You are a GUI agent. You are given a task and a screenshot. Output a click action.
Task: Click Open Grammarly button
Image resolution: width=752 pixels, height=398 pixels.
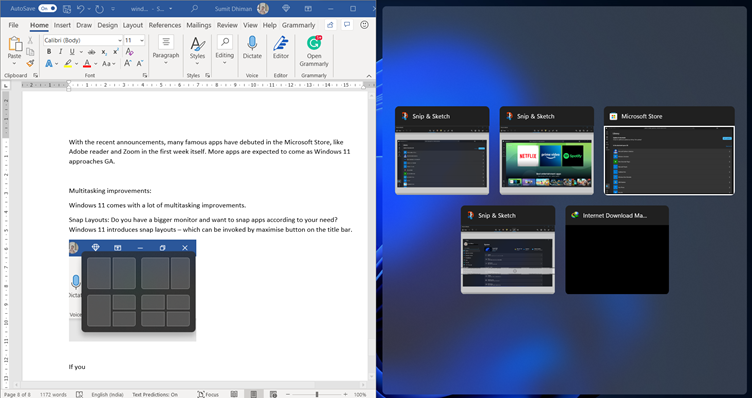[314, 51]
